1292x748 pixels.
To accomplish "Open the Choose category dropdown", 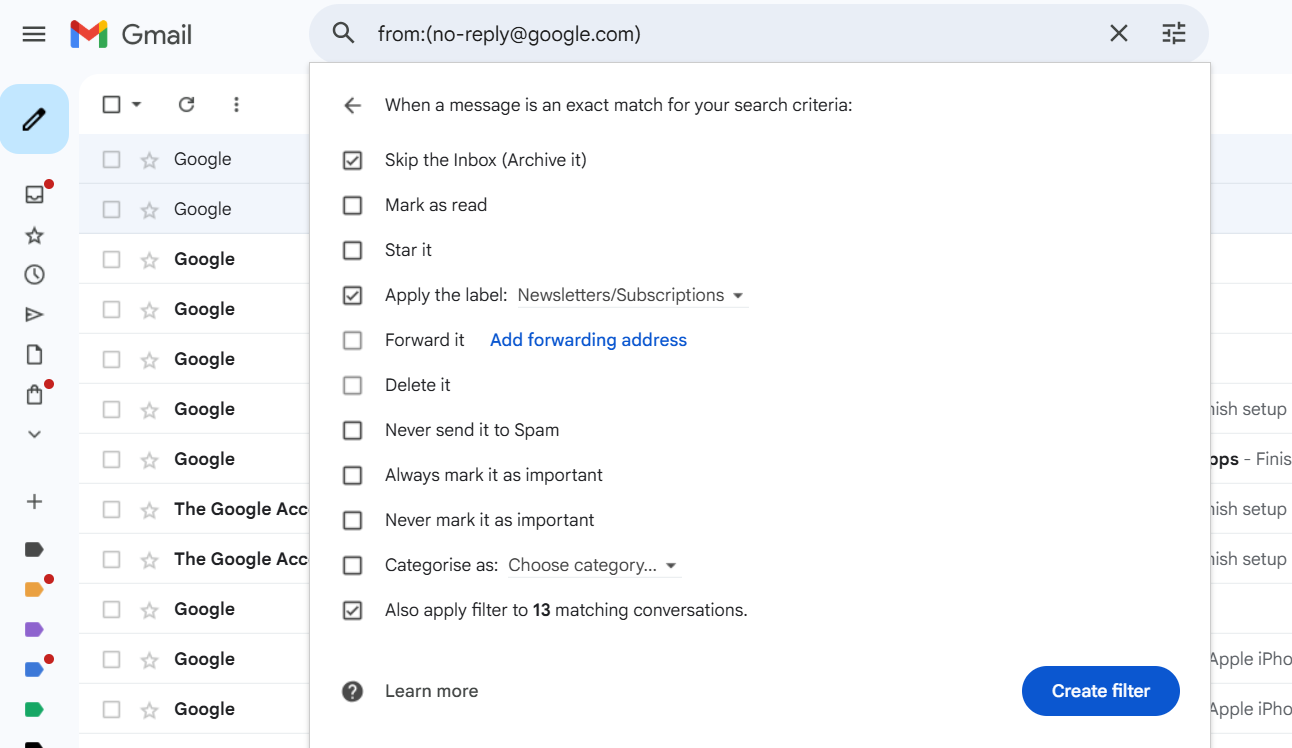I will [x=593, y=565].
